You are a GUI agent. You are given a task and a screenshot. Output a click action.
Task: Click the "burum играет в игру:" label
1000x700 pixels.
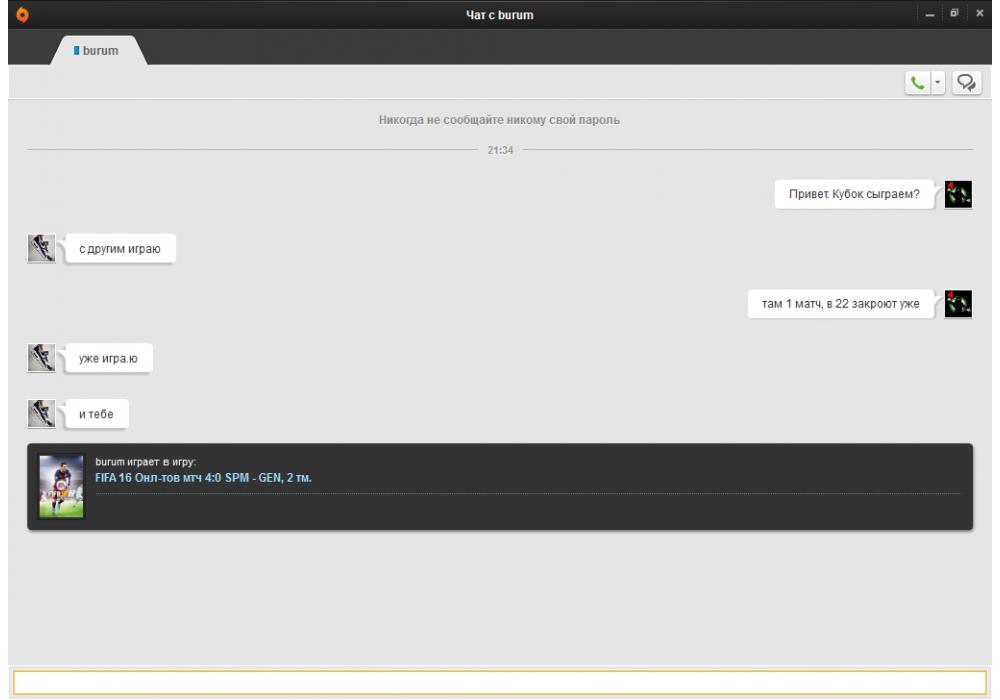pyautogui.click(x=146, y=462)
